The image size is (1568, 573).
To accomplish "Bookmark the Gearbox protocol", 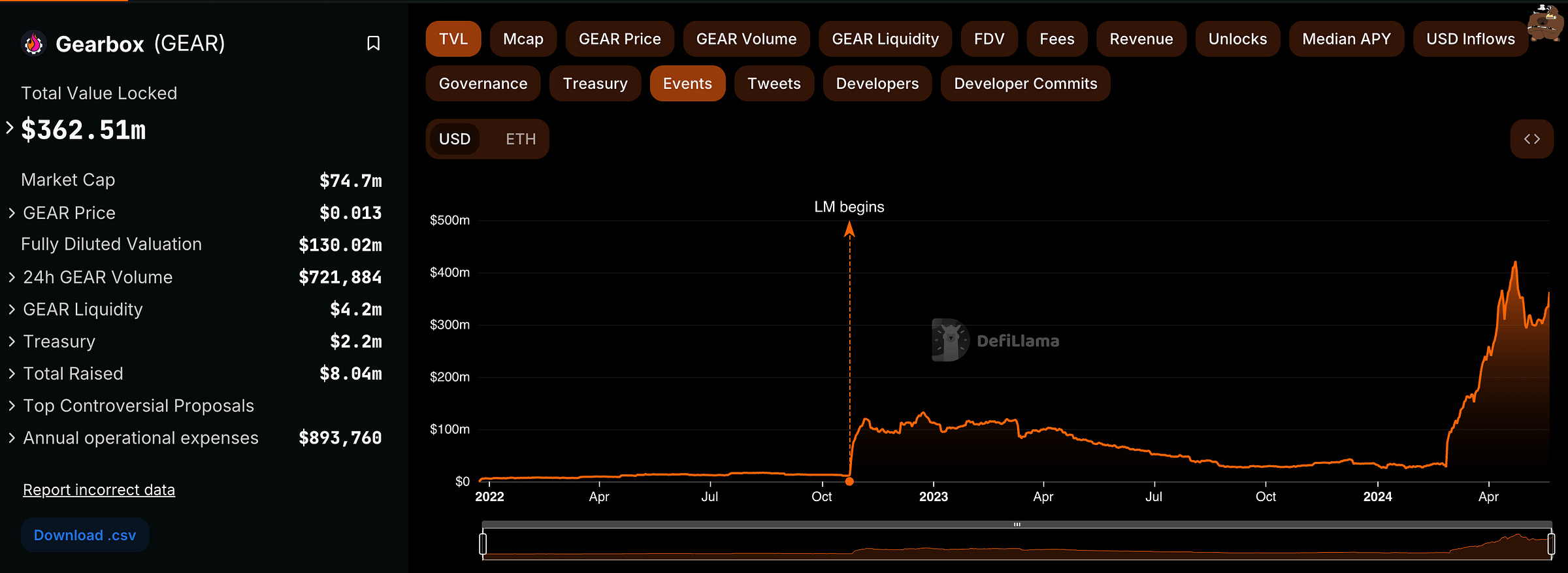I will 373,43.
